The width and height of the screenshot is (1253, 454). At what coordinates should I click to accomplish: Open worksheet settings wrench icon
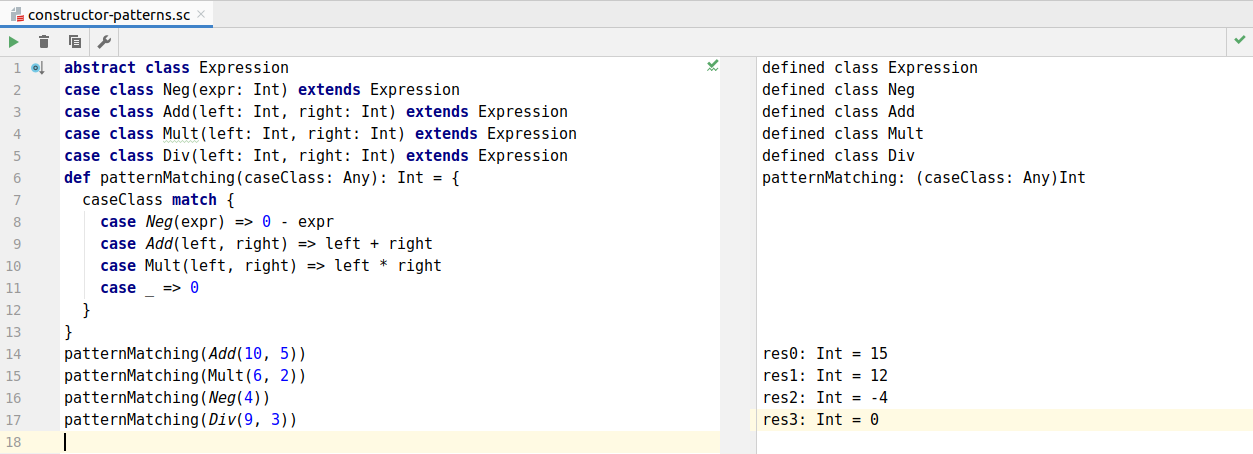(x=104, y=41)
